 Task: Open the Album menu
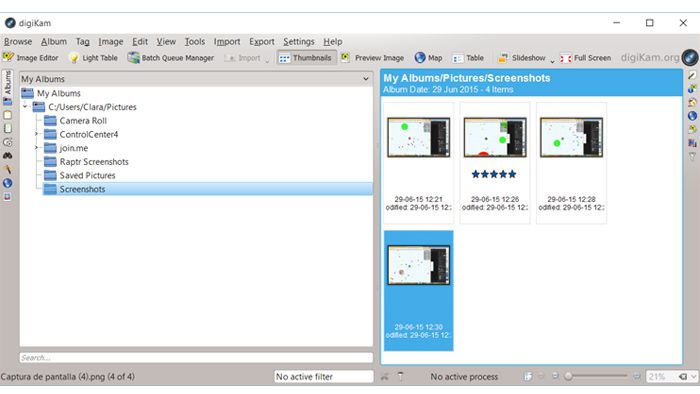pyautogui.click(x=54, y=41)
